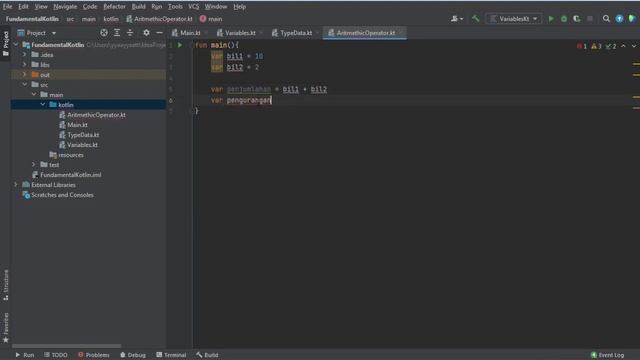Viewport: 640px width, 360px height.
Task: Click the IDE update icon
Action: pyautogui.click(x=619, y=19)
